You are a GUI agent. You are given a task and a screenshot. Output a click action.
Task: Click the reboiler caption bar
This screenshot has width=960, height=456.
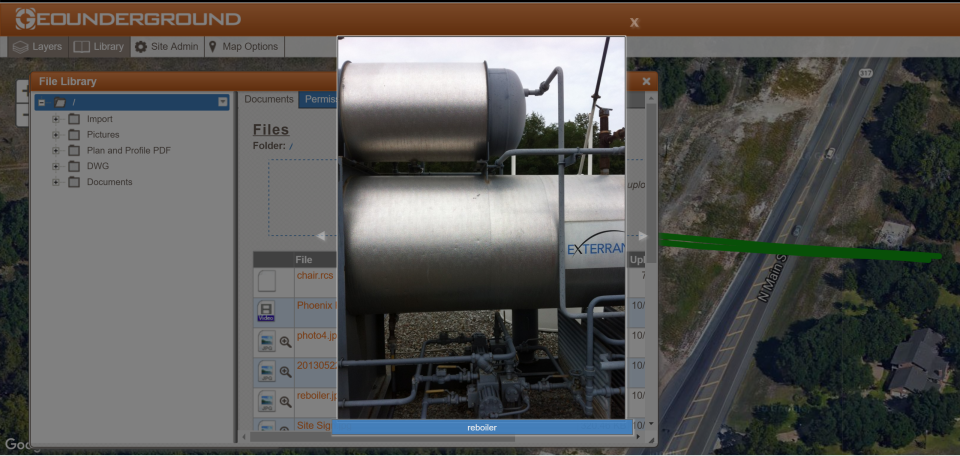(x=482, y=427)
